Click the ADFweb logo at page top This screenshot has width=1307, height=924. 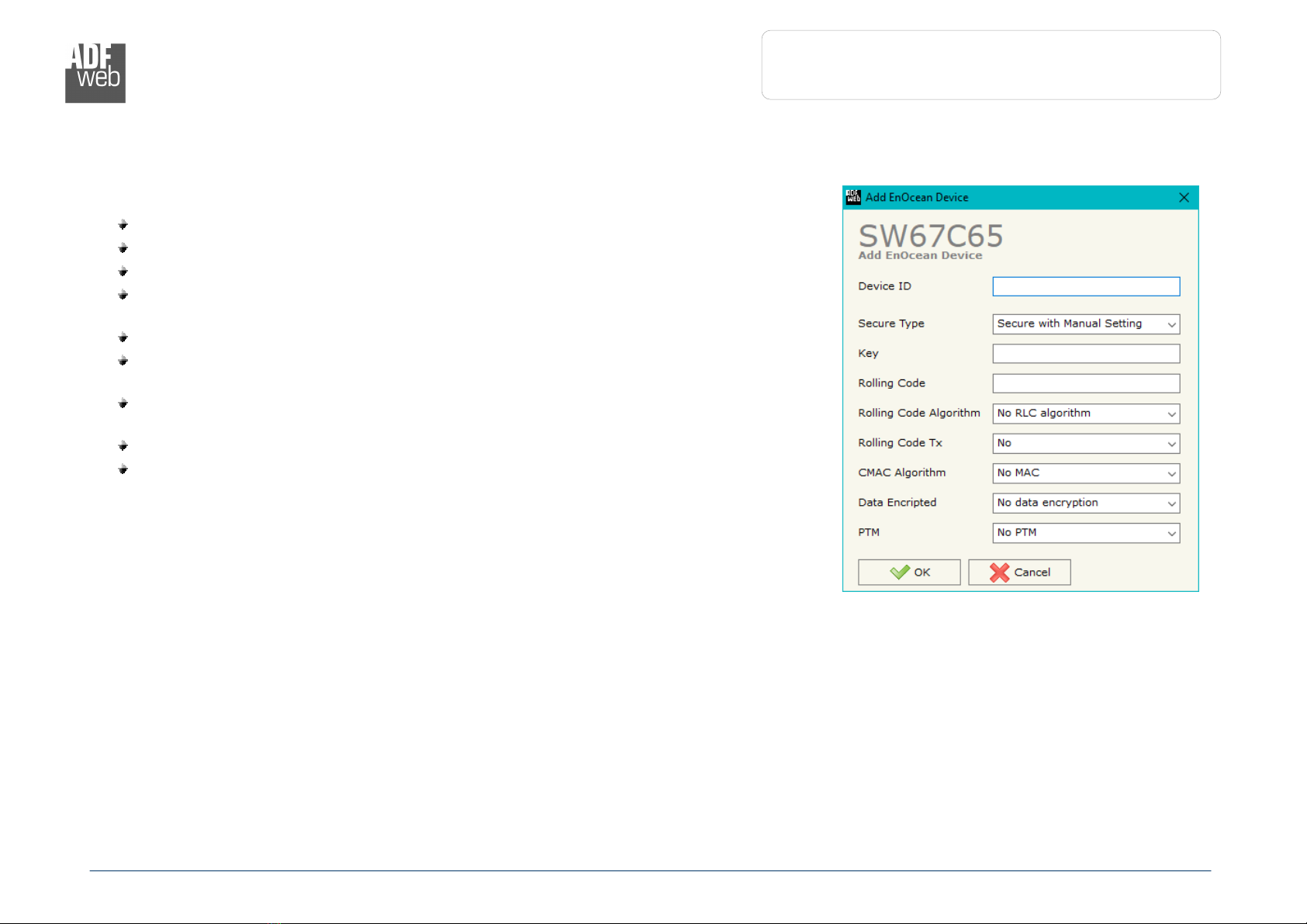(x=95, y=73)
